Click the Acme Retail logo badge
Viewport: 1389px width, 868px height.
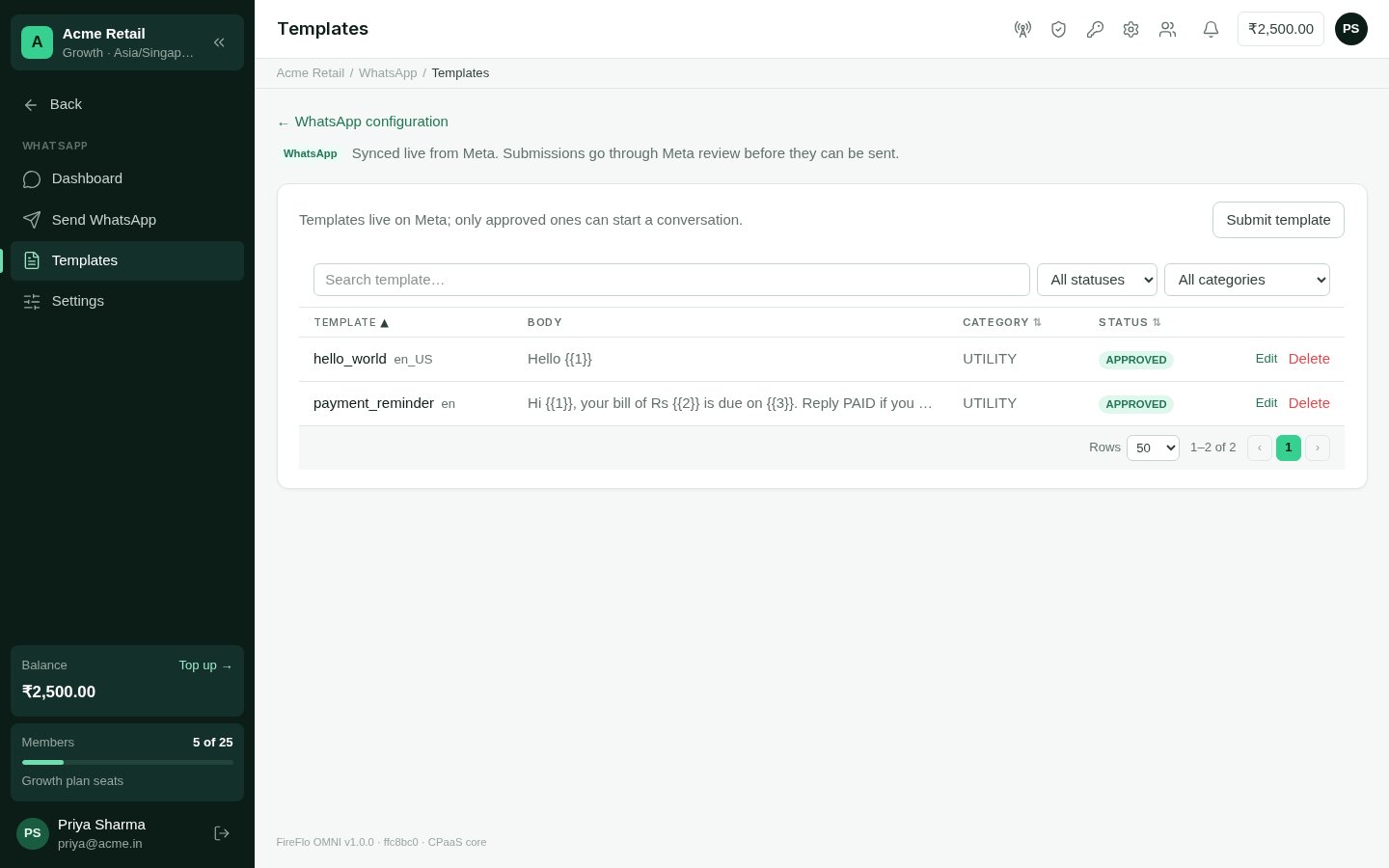37,42
